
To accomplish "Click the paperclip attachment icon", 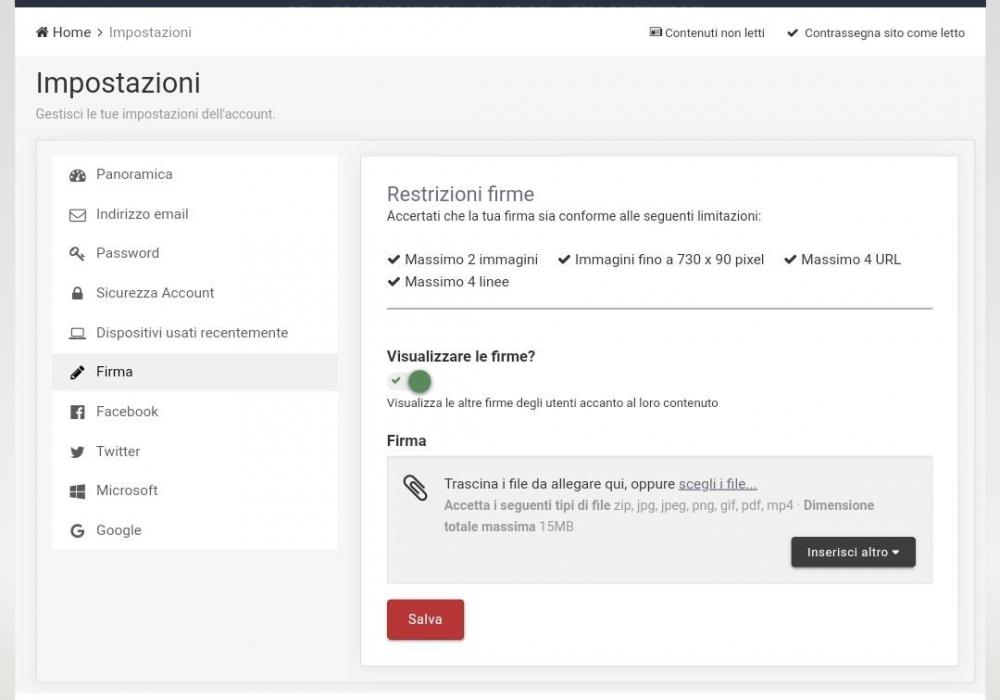I will pyautogui.click(x=415, y=488).
